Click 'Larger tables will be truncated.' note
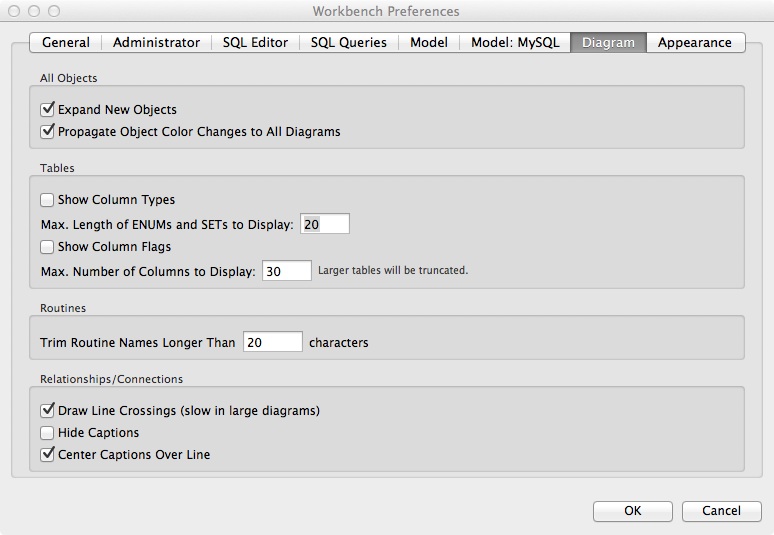The height and width of the screenshot is (535, 774). [393, 270]
